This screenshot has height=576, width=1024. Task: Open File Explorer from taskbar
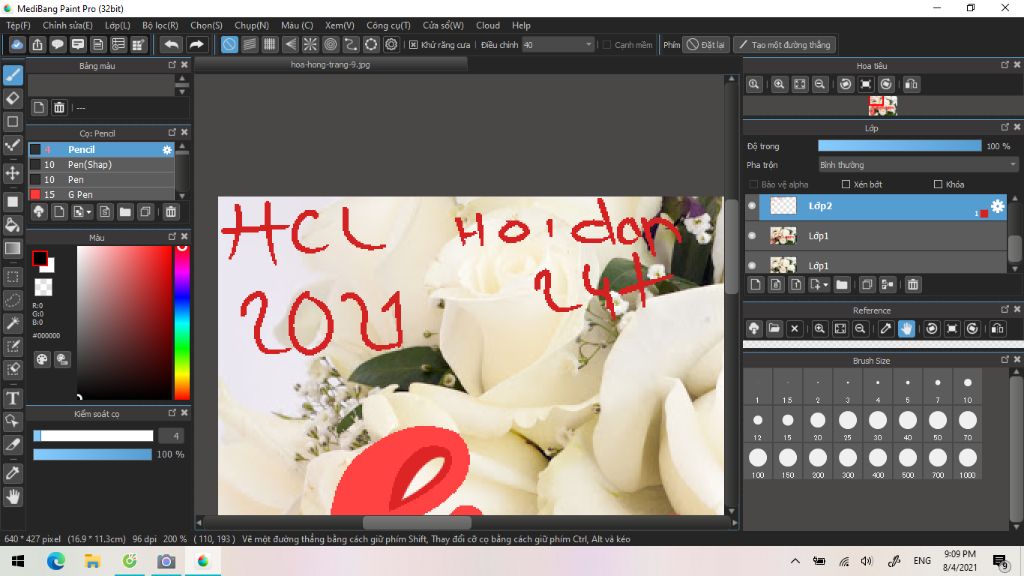pos(92,561)
